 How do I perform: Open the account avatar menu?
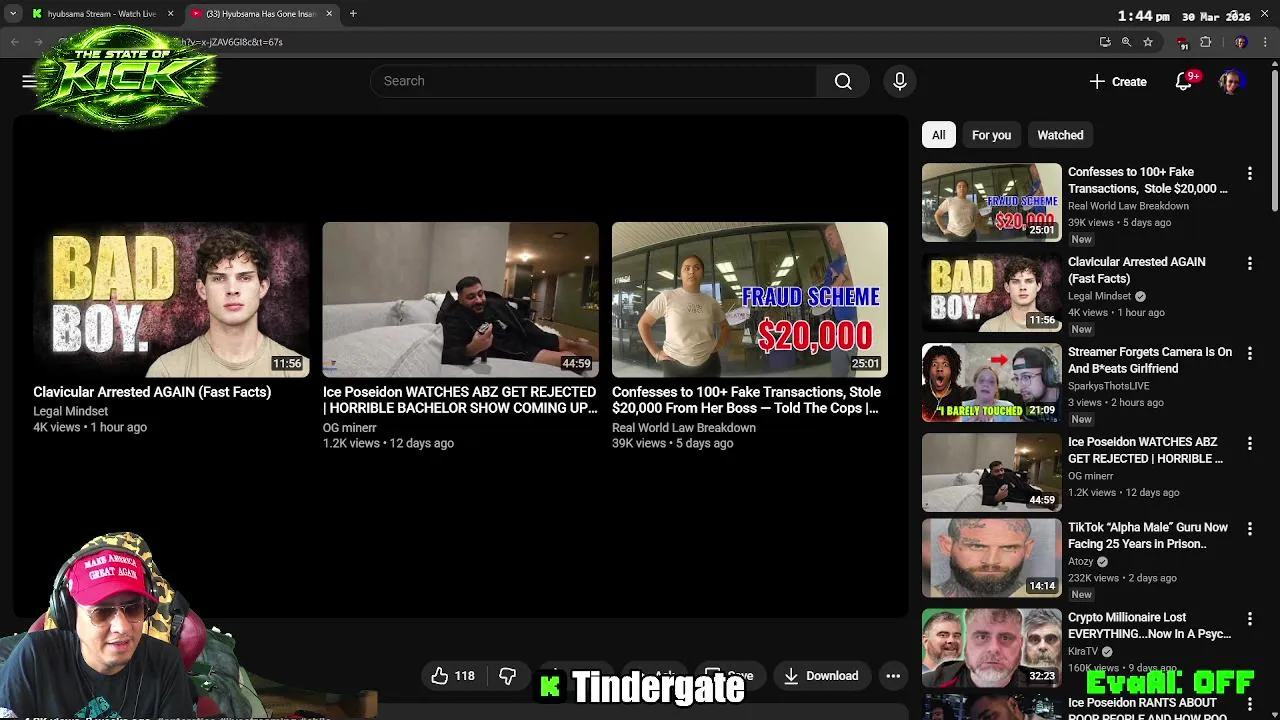(x=1231, y=82)
